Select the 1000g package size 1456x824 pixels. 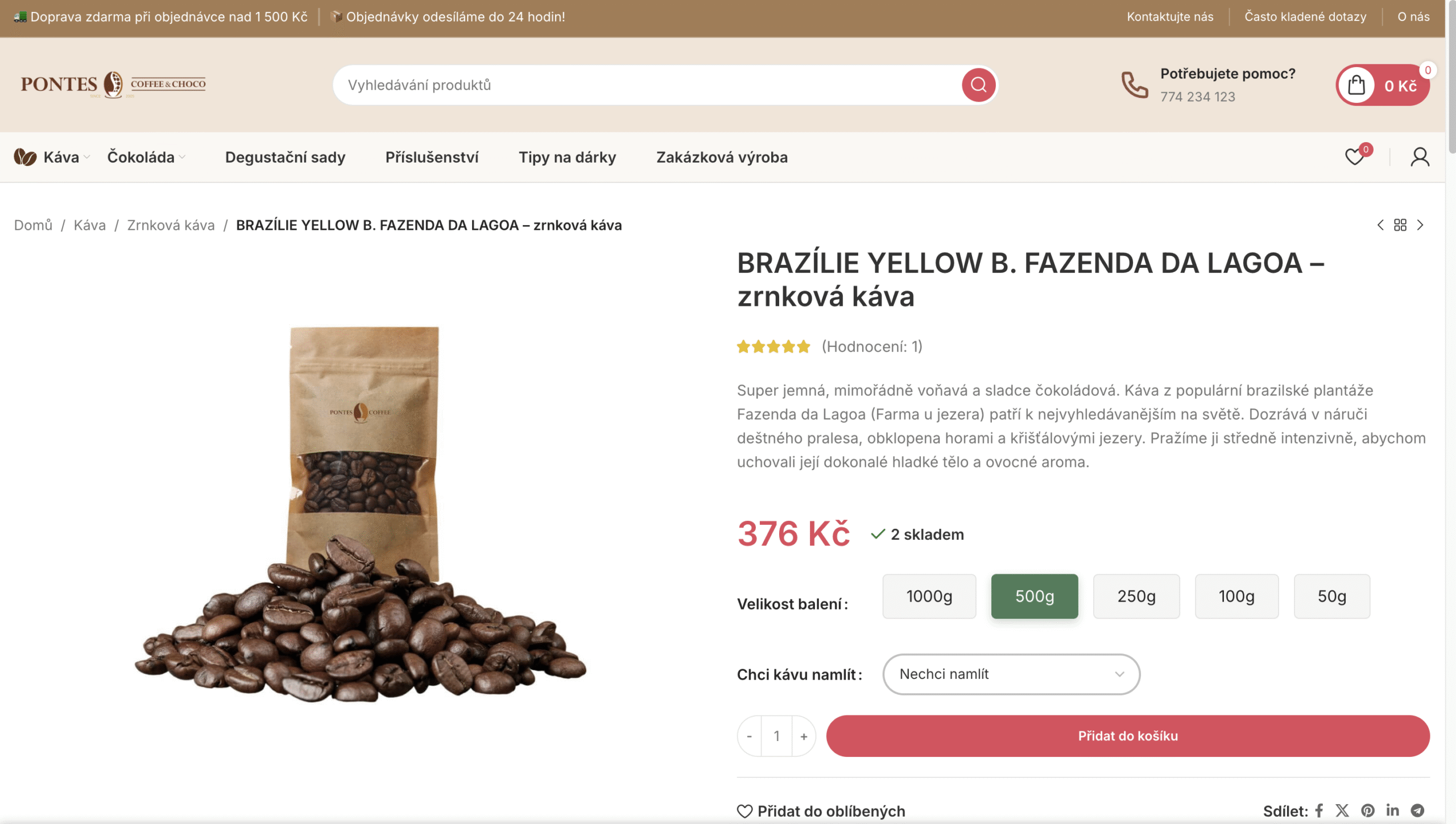coord(929,596)
